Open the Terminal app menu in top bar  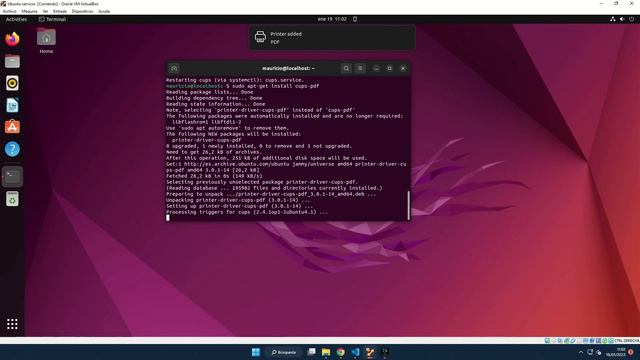52,19
